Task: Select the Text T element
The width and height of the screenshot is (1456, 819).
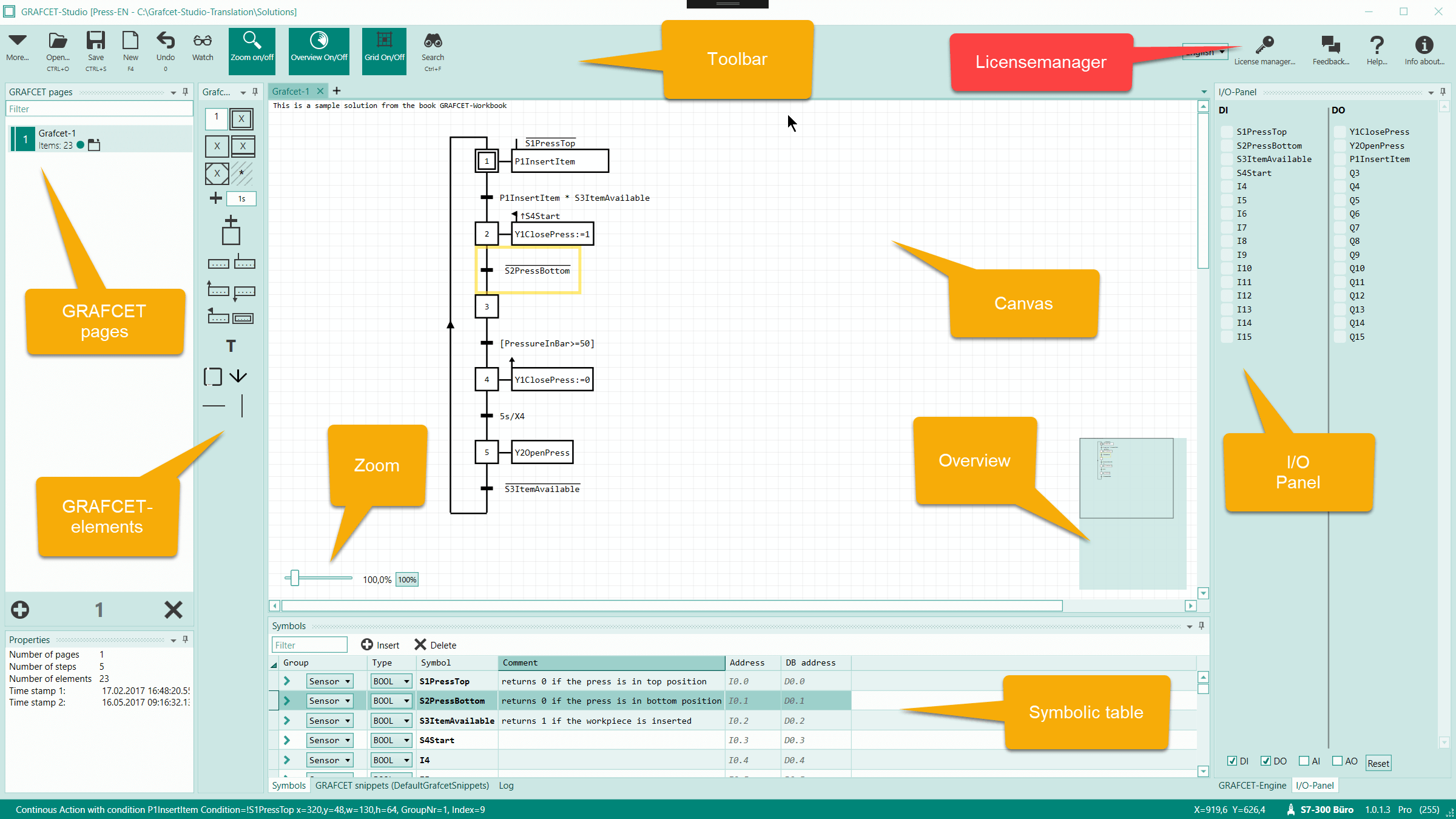Action: click(231, 346)
